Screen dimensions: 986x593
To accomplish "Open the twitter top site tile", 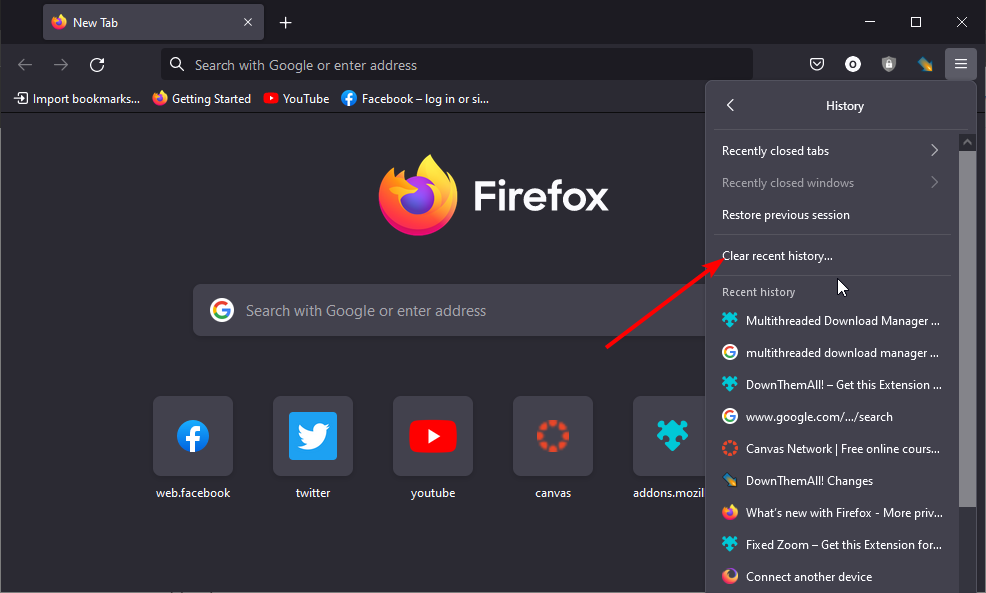I will [x=313, y=436].
